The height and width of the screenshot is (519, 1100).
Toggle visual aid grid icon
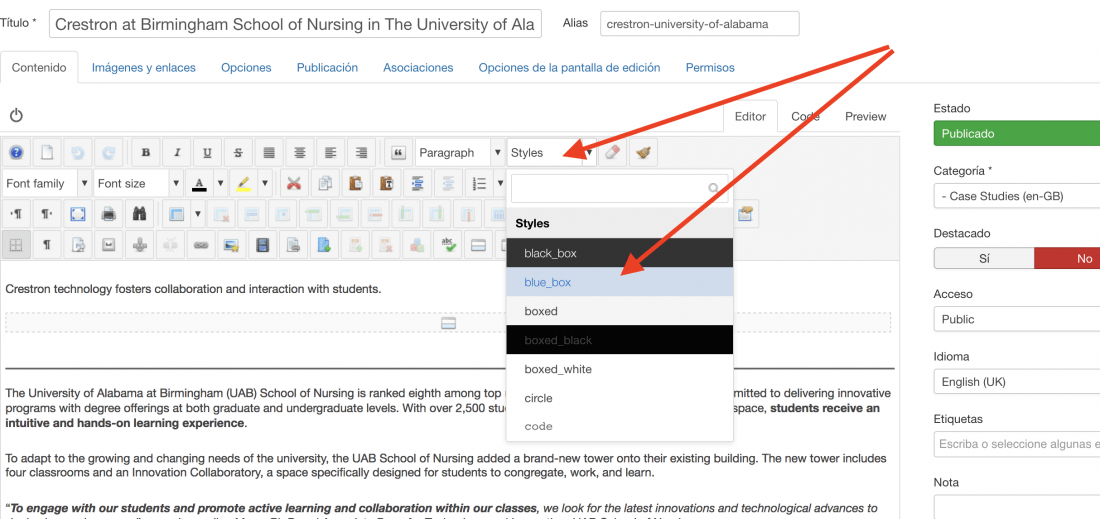(16, 244)
